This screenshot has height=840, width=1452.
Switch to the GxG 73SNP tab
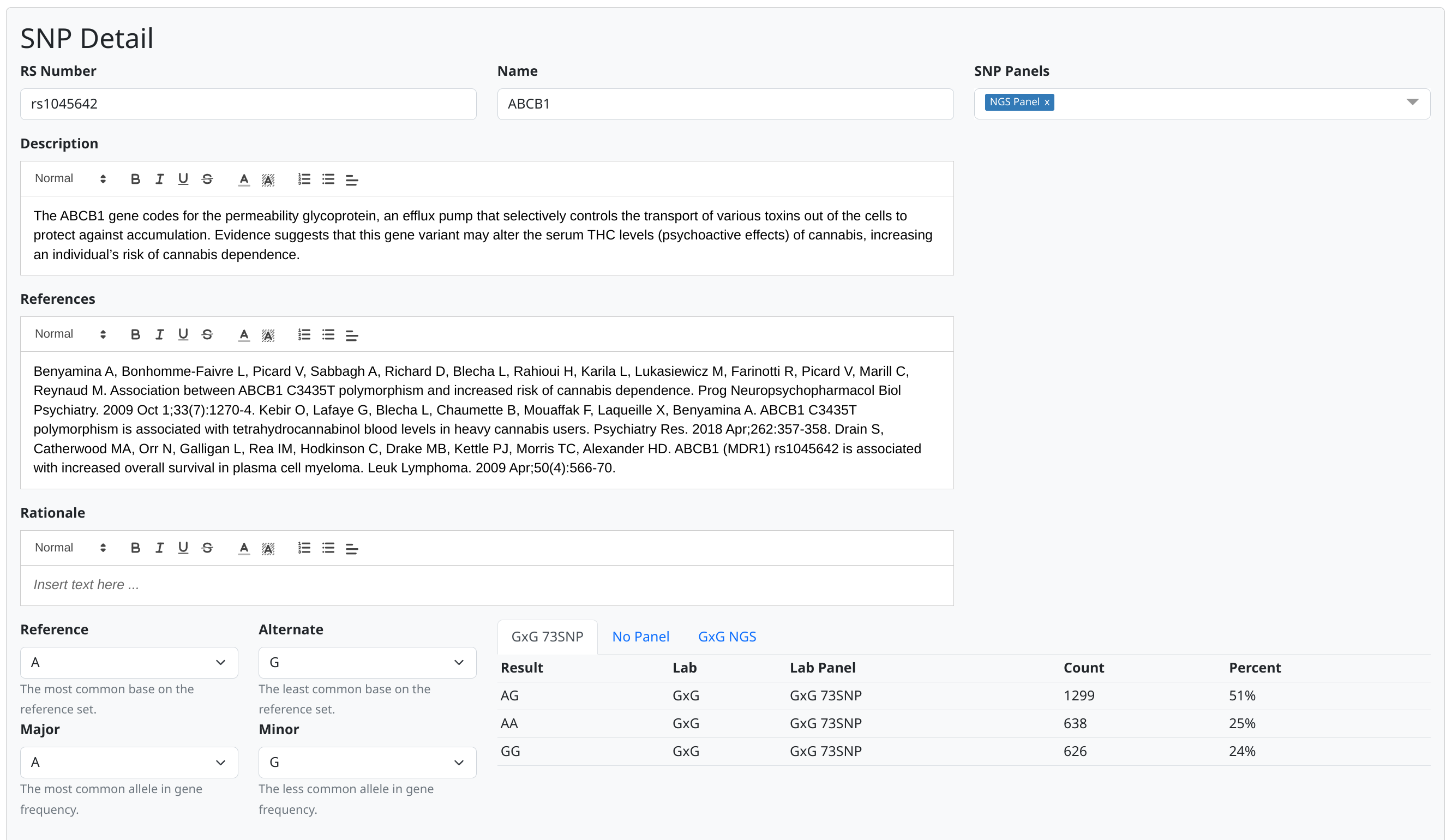click(x=548, y=637)
